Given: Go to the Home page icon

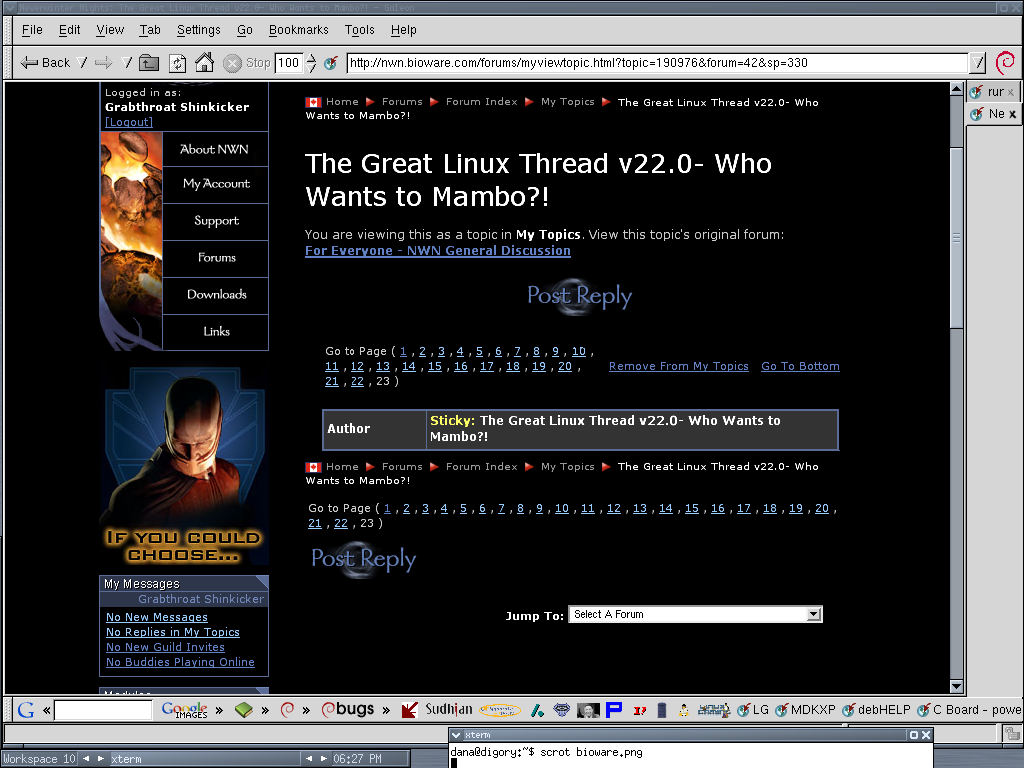Looking at the screenshot, I should [x=204, y=63].
